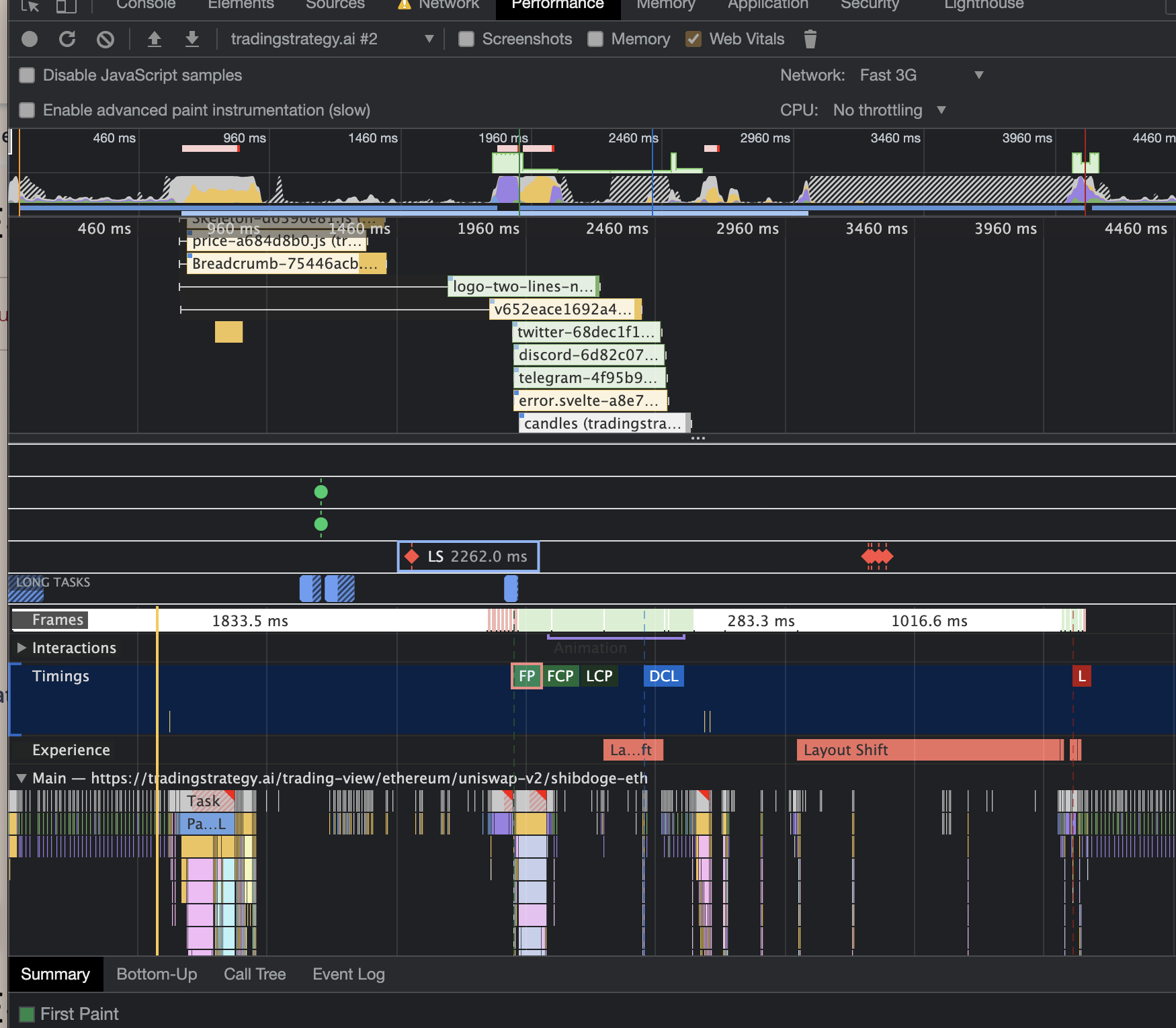Click the three-dot network track resize handle
Screen dimensions: 1176x1028
coord(698,438)
